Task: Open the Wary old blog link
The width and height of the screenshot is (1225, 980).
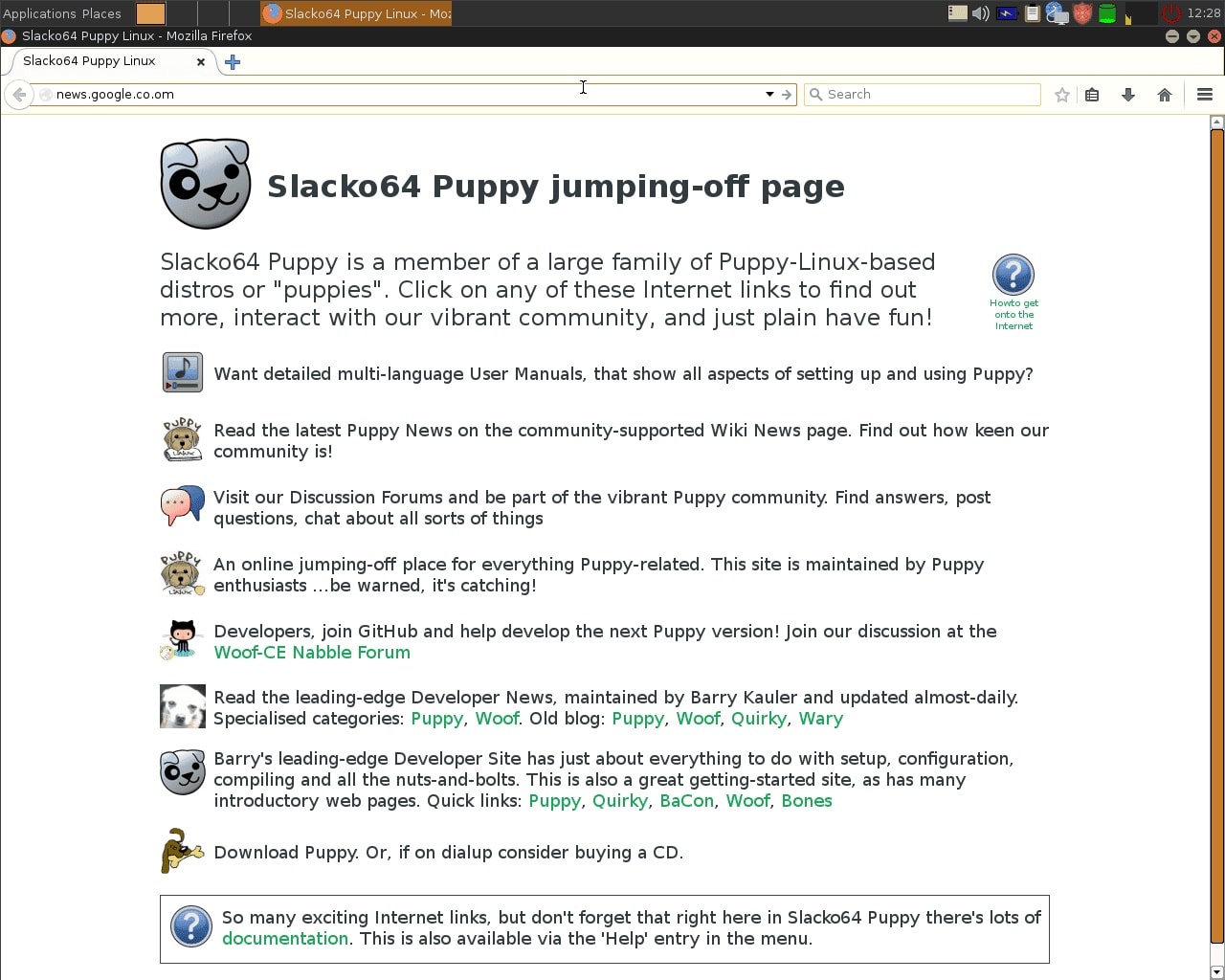Action: pos(821,719)
